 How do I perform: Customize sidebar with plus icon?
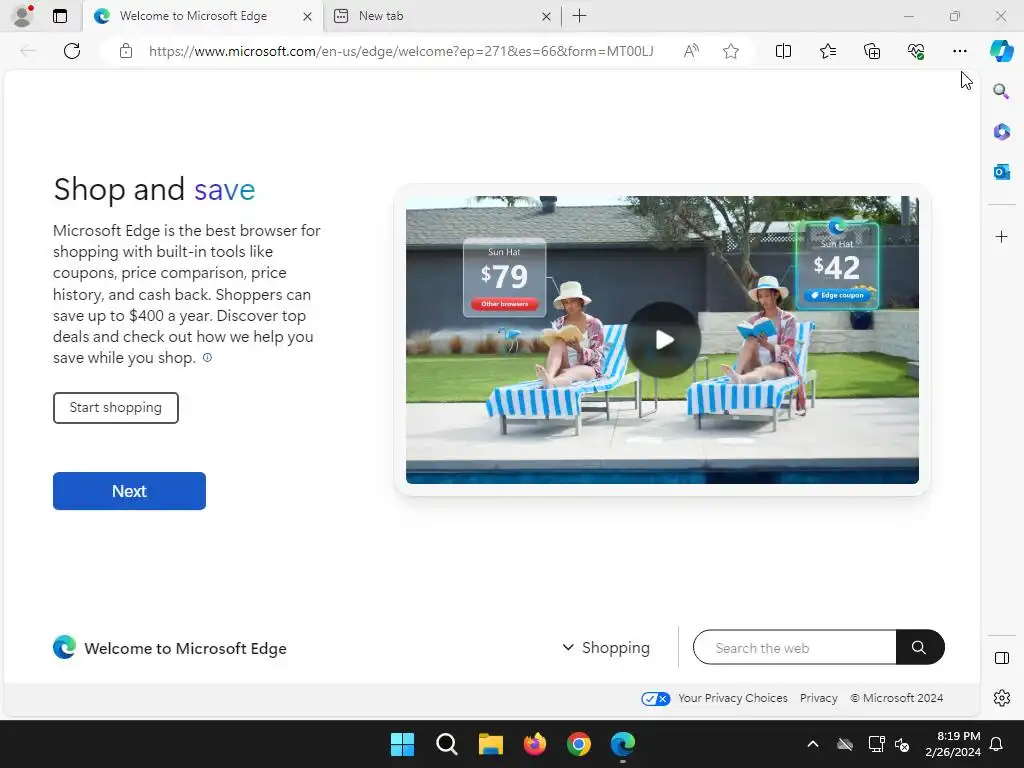[x=1001, y=236]
